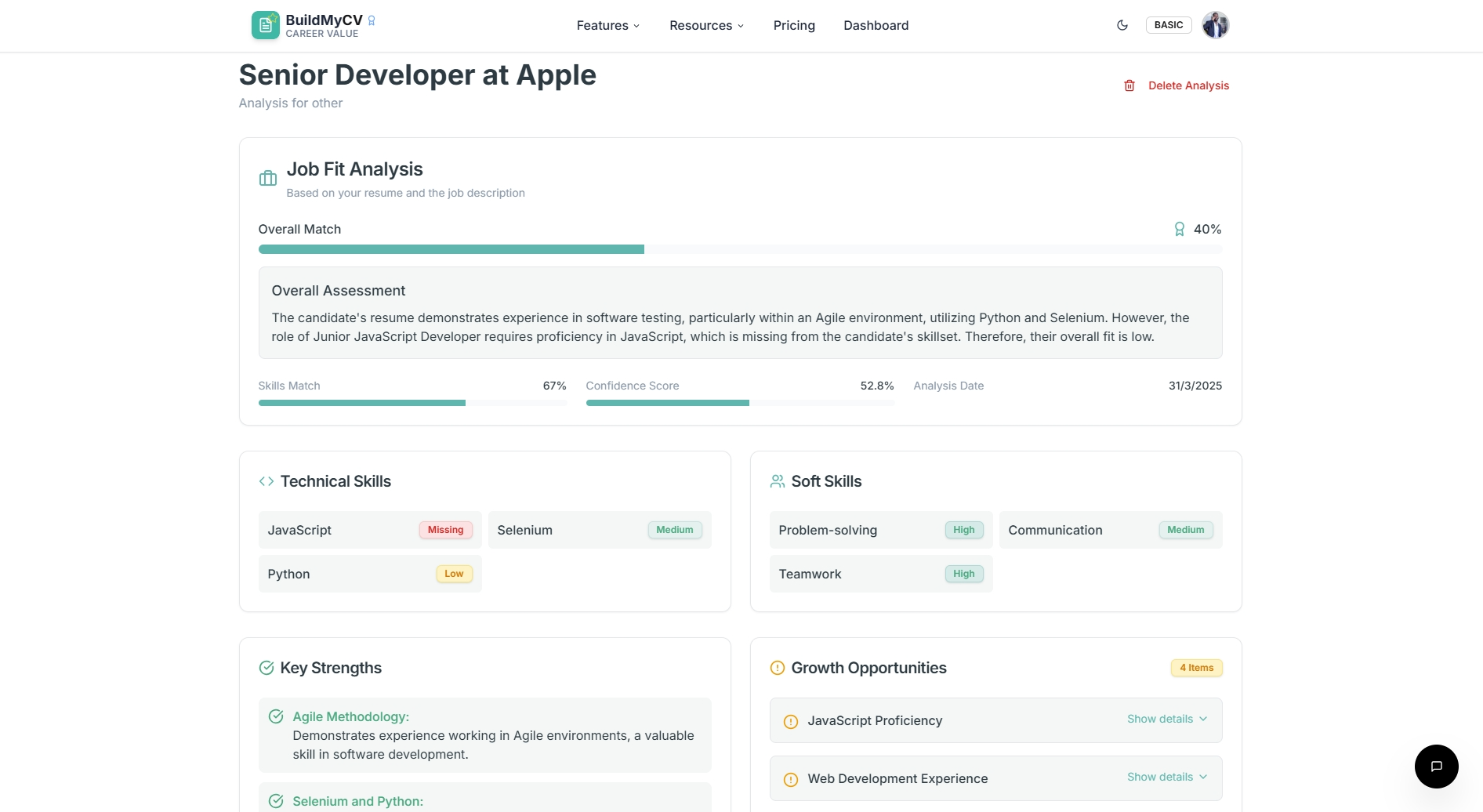Click the check circle icon beside Key Strengths
Image resolution: width=1483 pixels, height=812 pixels.
(267, 668)
